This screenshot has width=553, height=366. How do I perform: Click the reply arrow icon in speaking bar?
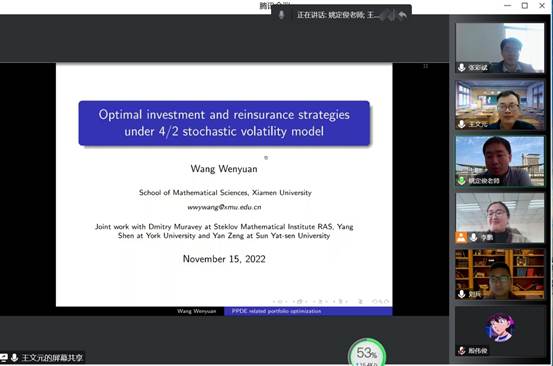click(402, 15)
